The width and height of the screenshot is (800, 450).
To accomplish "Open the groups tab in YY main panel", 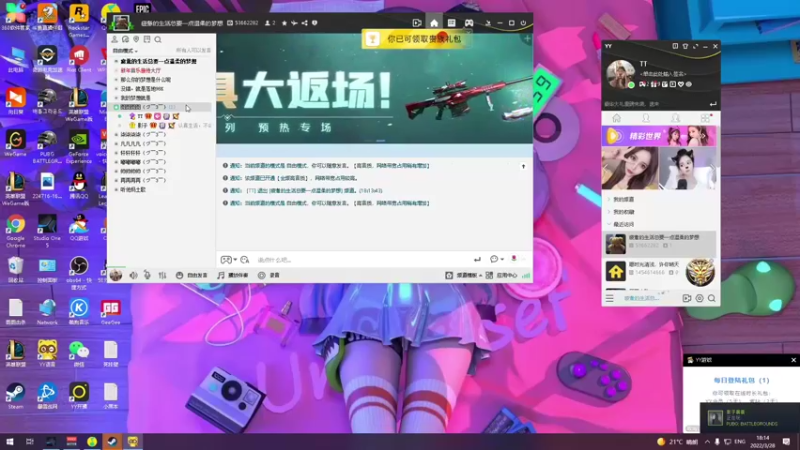I will click(676, 118).
